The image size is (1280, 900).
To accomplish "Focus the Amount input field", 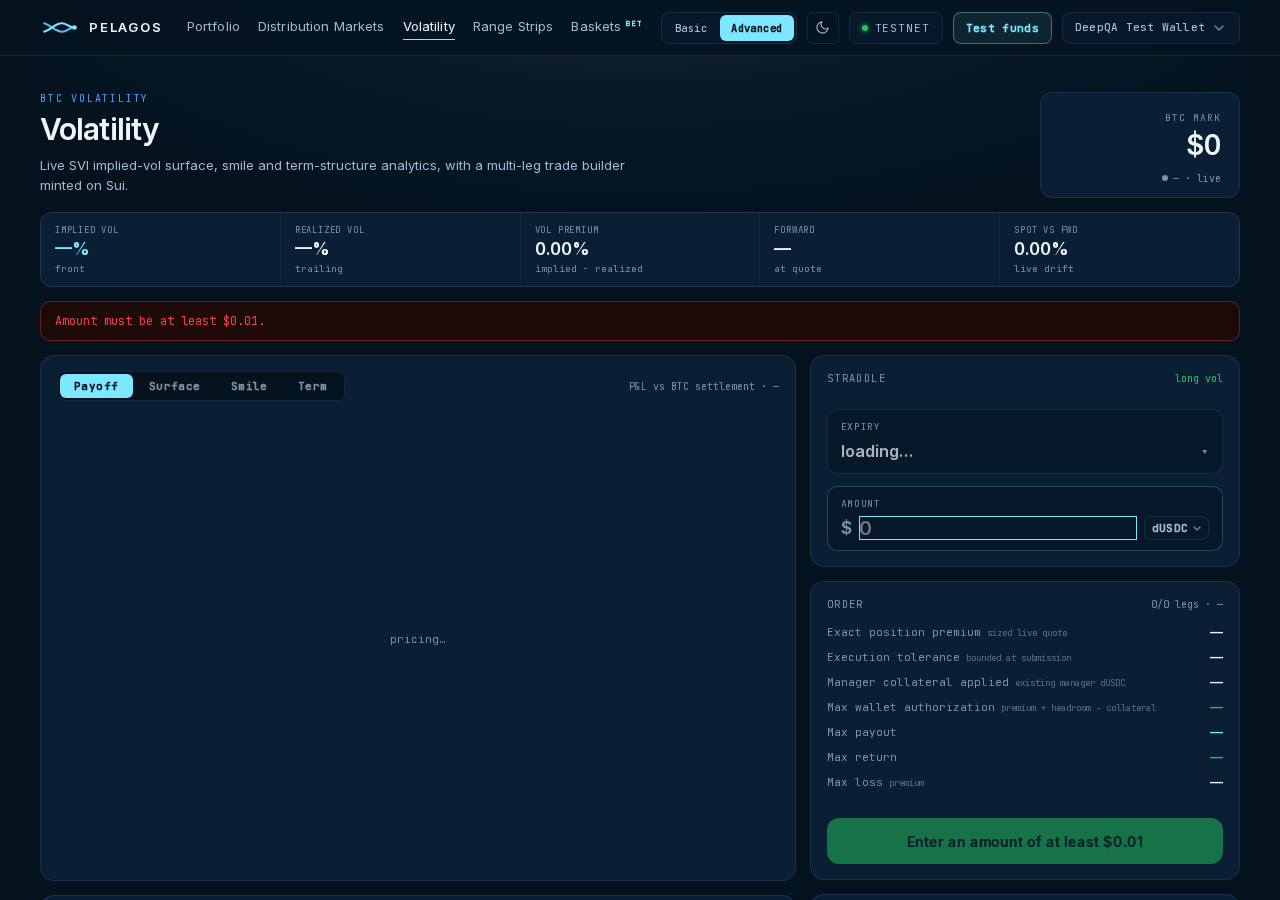I will 998,528.
